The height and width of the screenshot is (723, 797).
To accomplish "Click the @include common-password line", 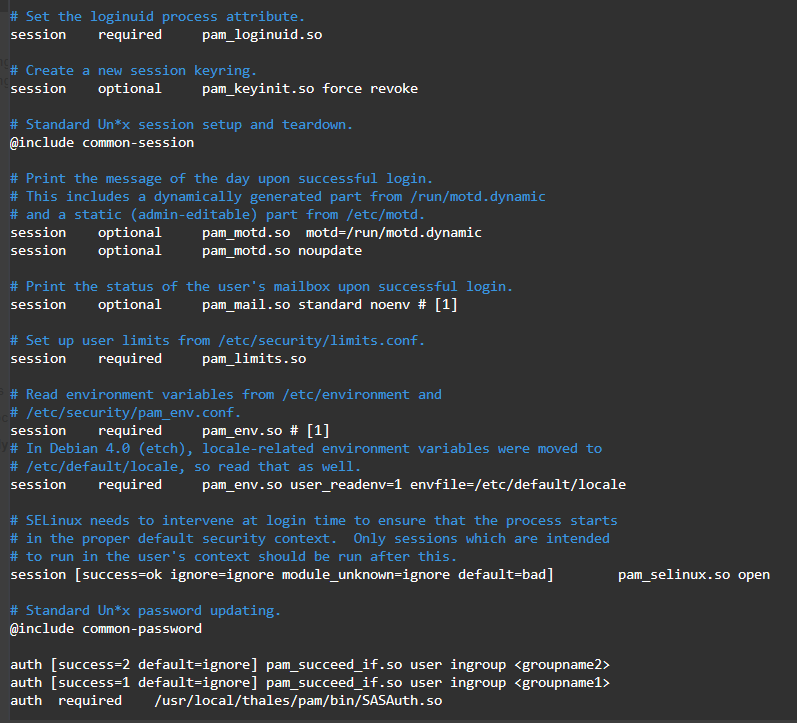I will pos(106,628).
